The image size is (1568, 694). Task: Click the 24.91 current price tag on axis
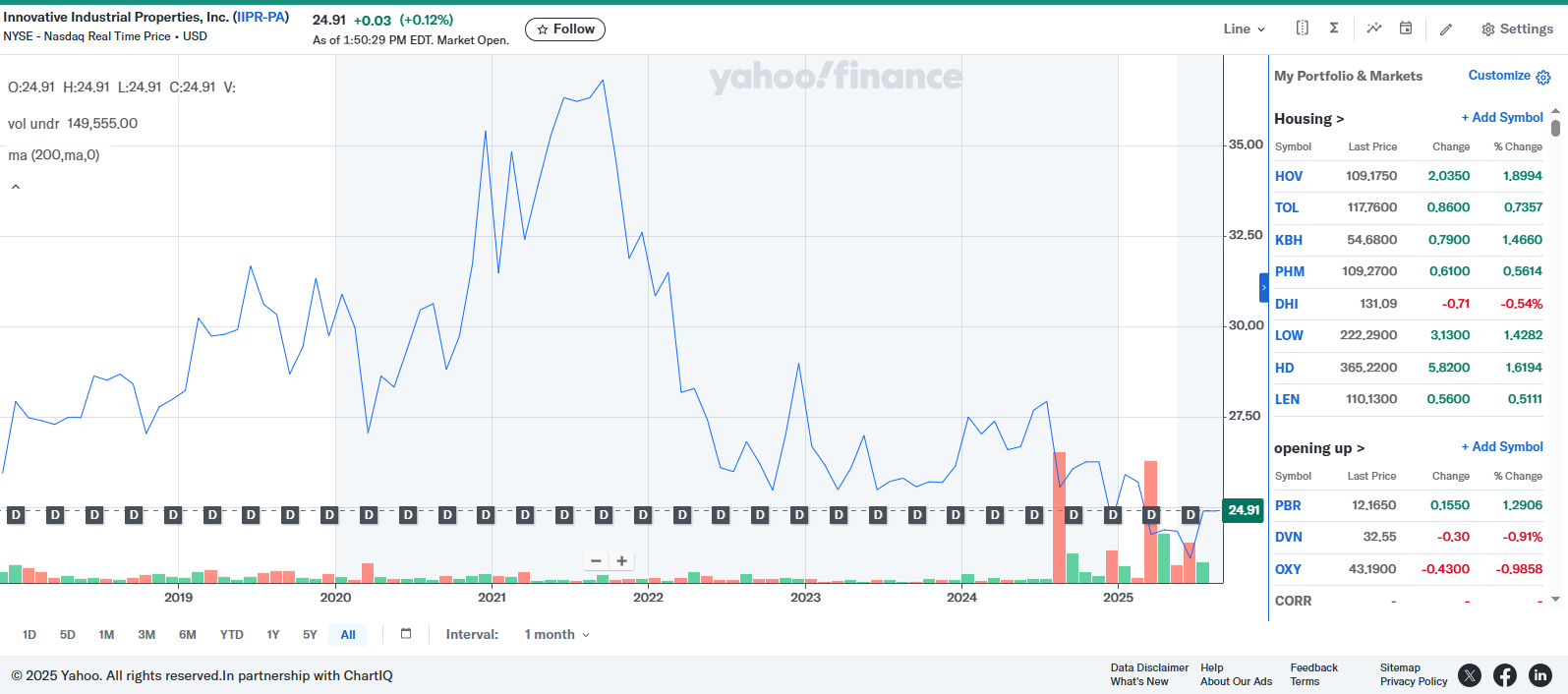click(x=1243, y=510)
